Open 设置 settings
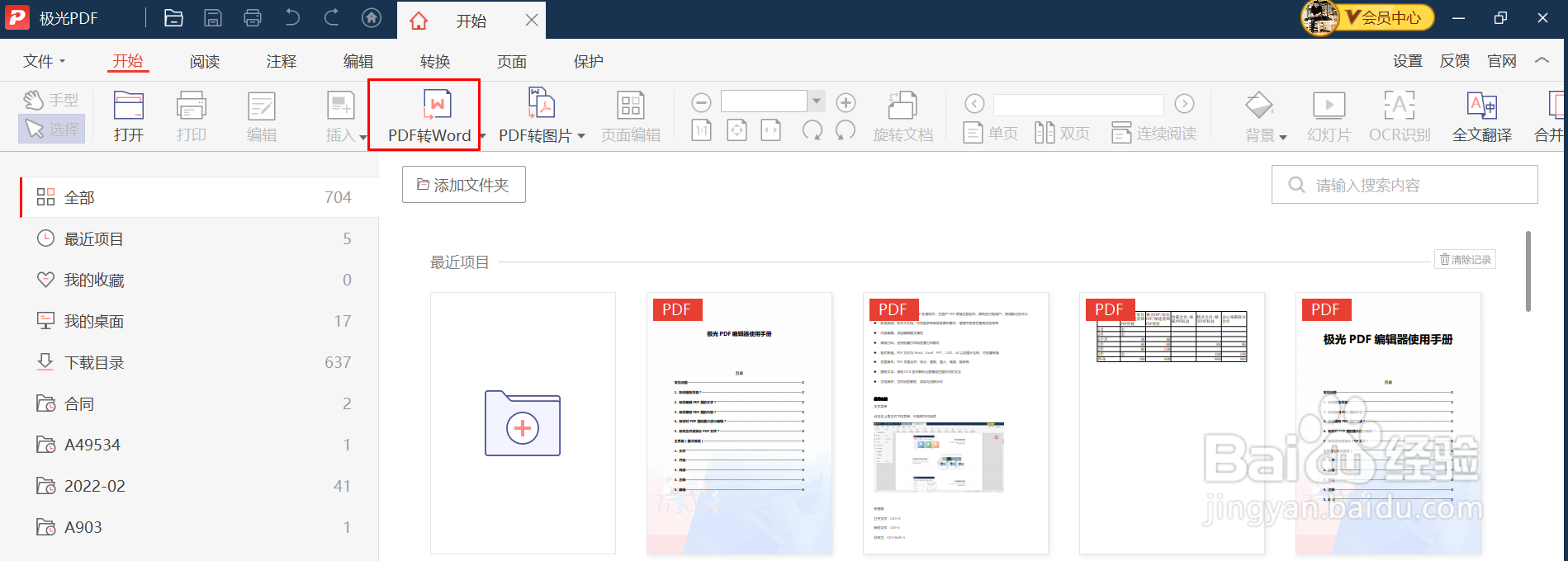 (x=1408, y=61)
